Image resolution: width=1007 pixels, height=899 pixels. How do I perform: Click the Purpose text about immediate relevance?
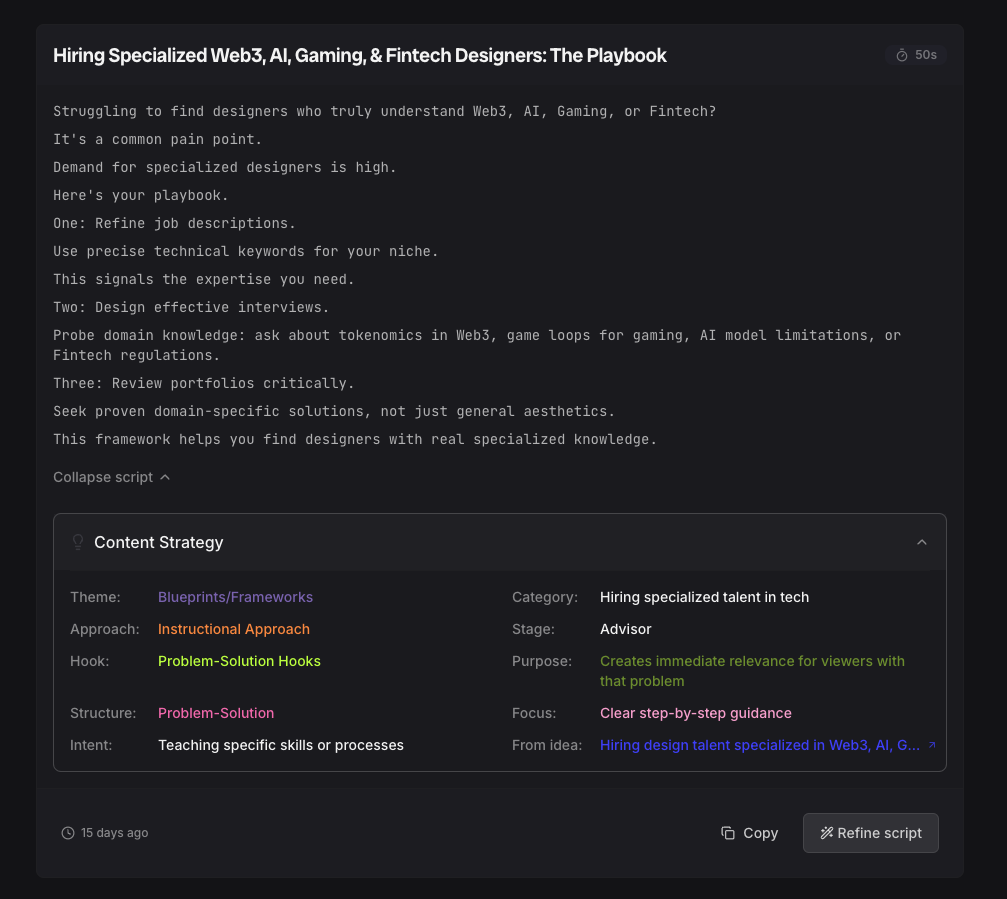tap(752, 671)
